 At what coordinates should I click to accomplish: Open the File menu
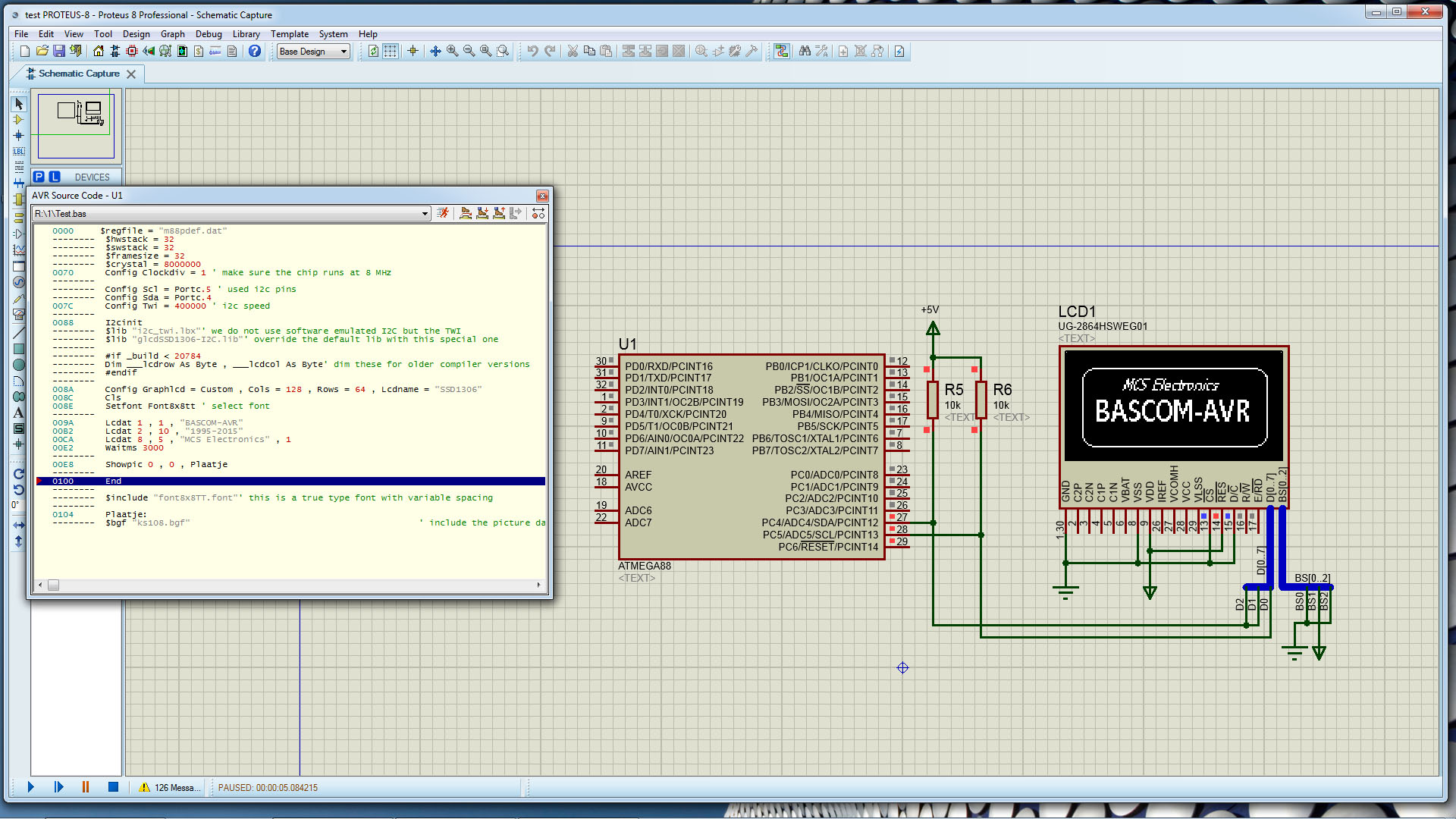tap(21, 34)
